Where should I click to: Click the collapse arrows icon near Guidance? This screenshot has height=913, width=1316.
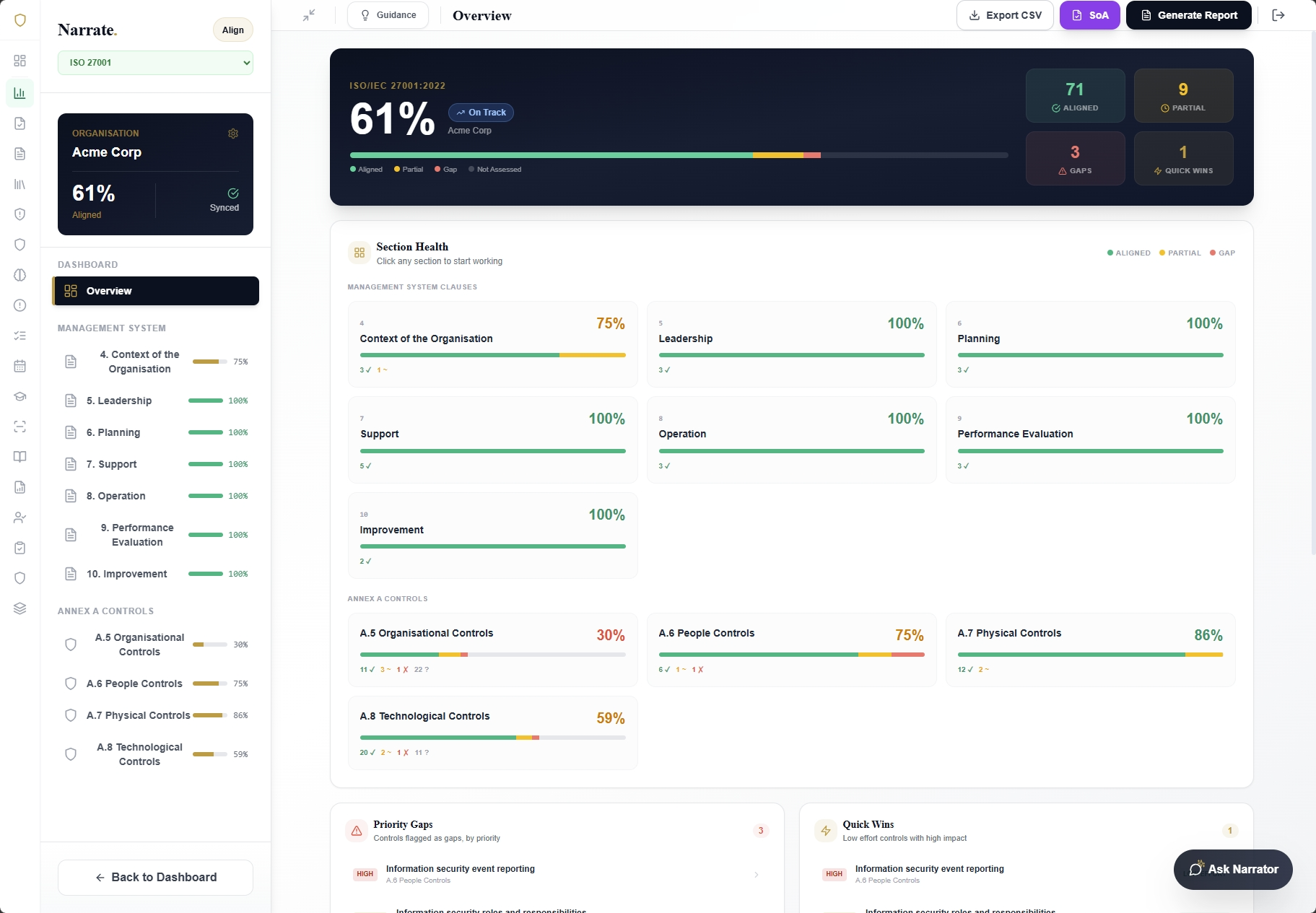pyautogui.click(x=309, y=14)
